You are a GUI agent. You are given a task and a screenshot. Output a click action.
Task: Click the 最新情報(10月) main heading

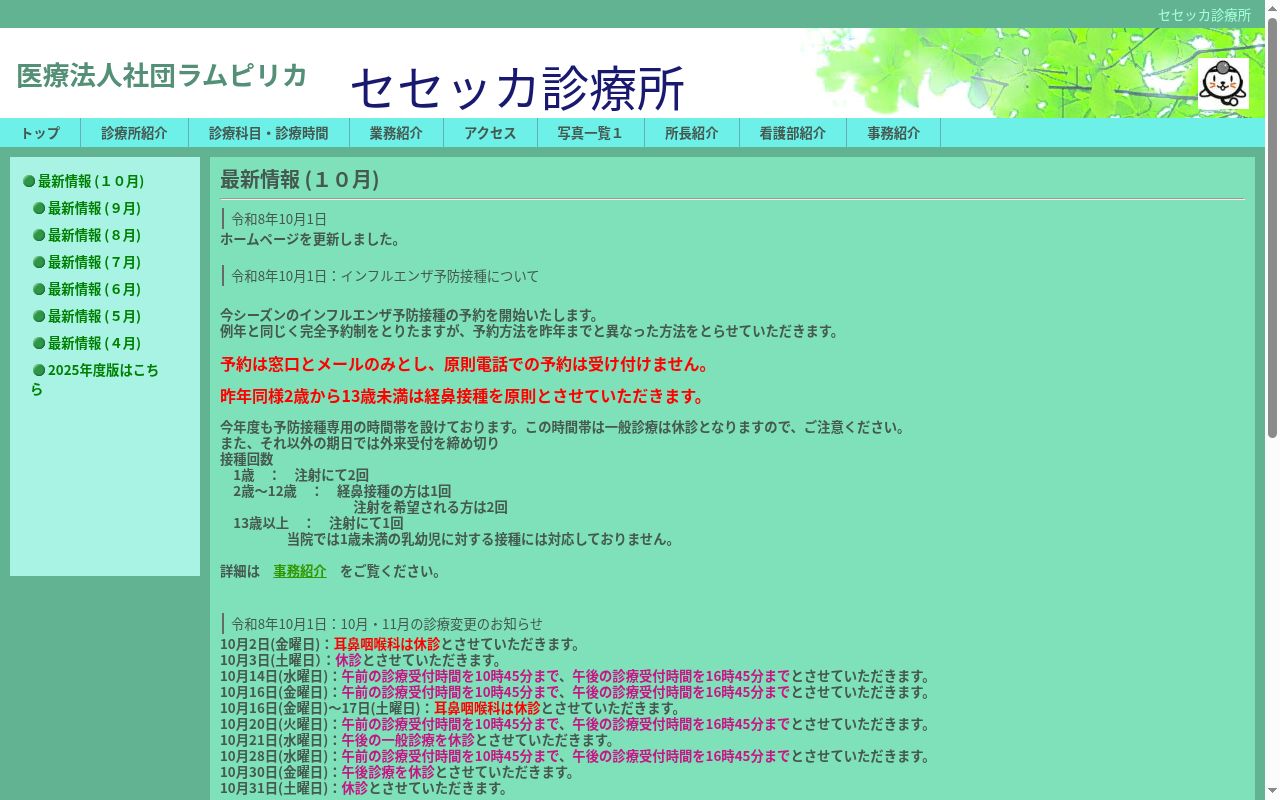click(x=300, y=180)
